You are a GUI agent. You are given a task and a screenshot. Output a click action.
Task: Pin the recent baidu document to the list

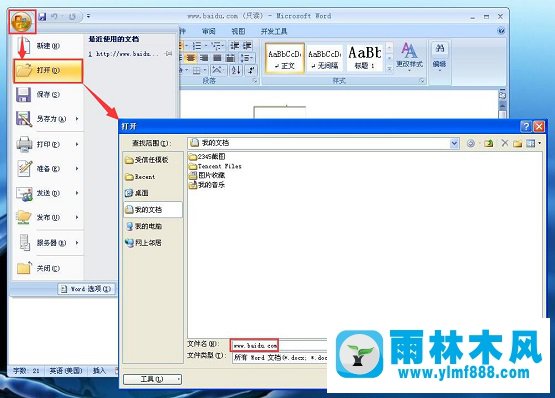coord(168,54)
